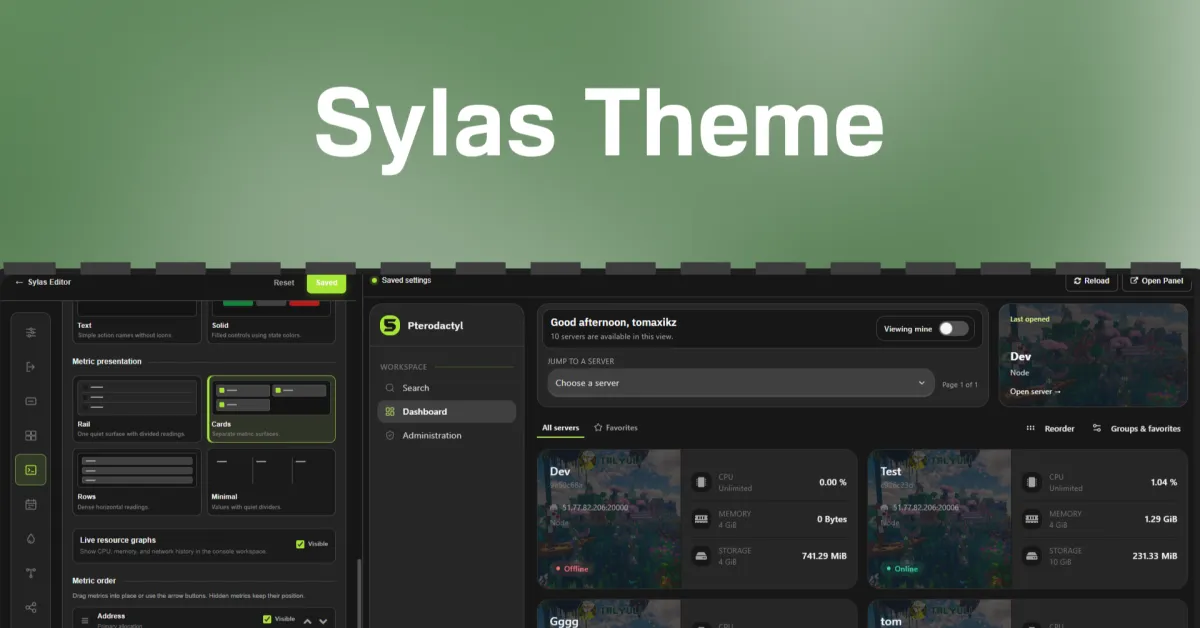Open the droplet color section icon
The image size is (1200, 628).
coord(31,539)
